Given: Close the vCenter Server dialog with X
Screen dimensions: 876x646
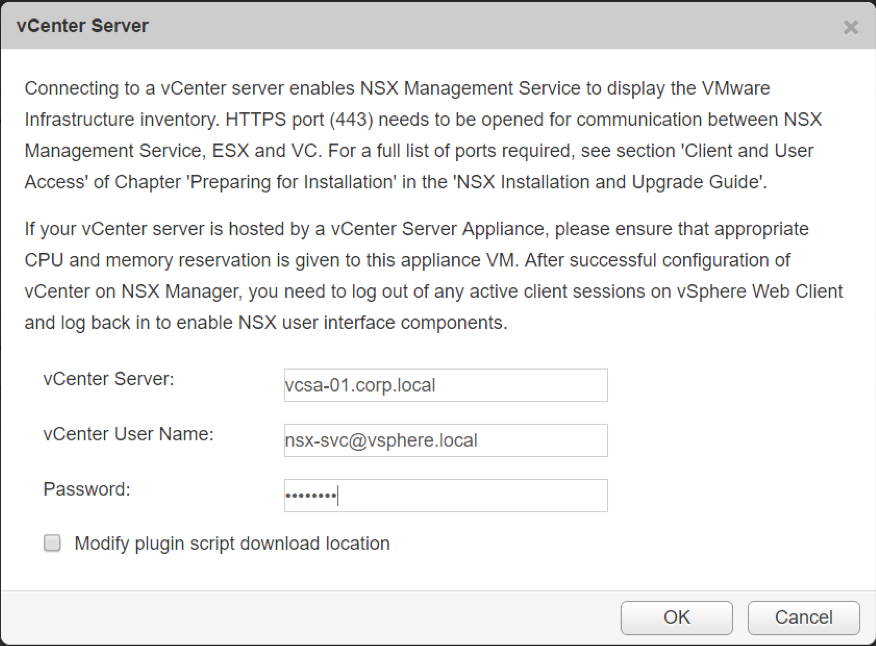Looking at the screenshot, I should (x=850, y=27).
